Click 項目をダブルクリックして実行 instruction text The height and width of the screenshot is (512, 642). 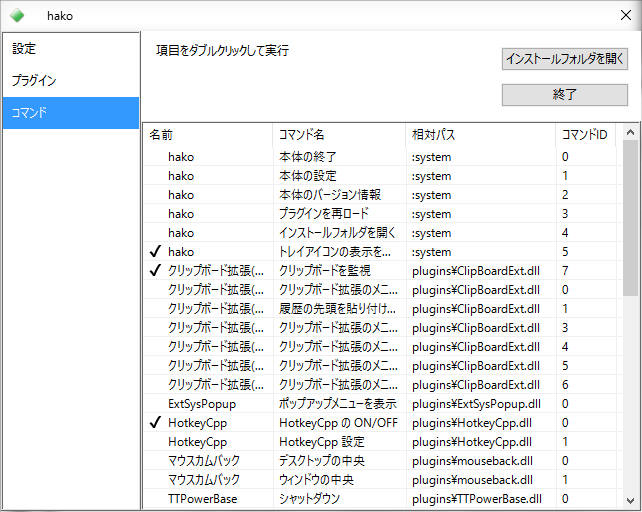click(x=222, y=51)
